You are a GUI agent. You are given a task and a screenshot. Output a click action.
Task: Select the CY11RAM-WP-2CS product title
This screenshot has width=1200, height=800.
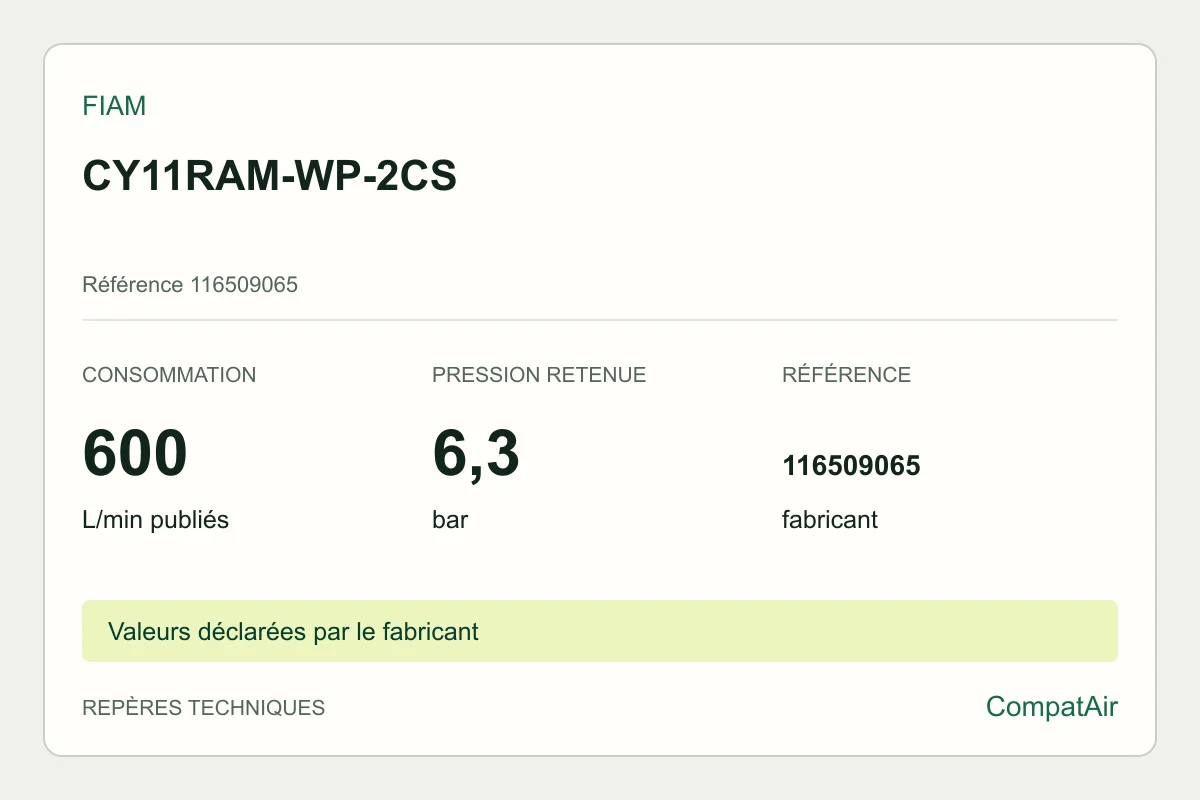269,176
